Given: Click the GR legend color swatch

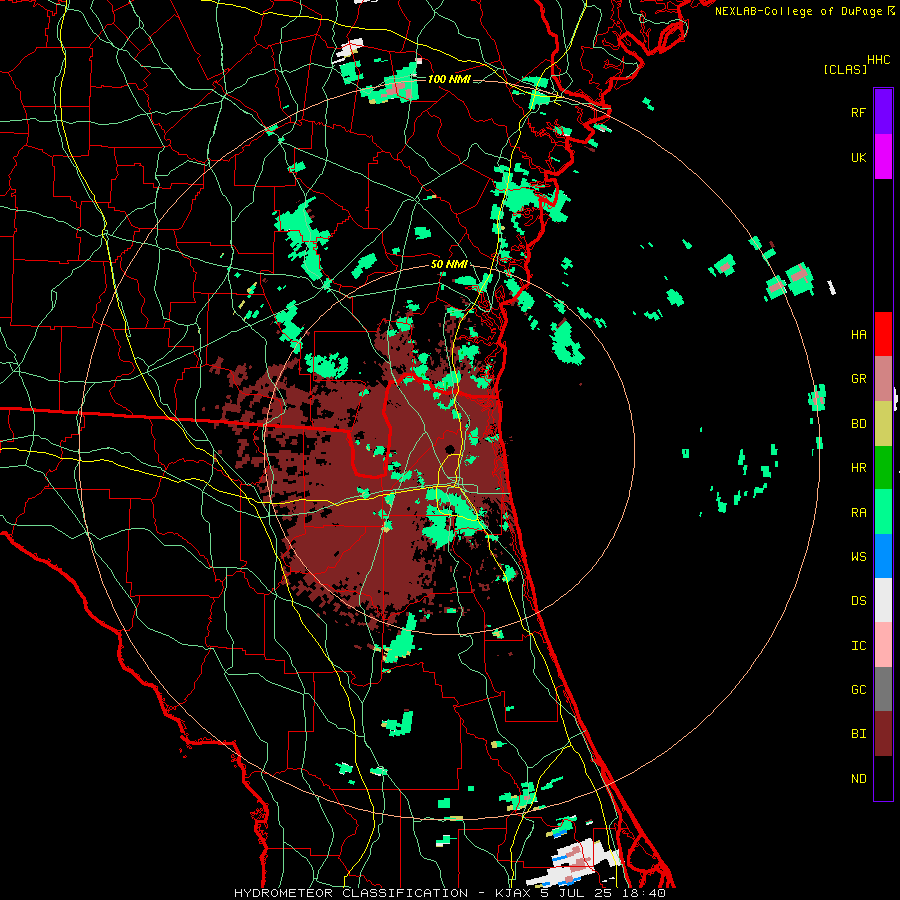Looking at the screenshot, I should click(x=883, y=378).
